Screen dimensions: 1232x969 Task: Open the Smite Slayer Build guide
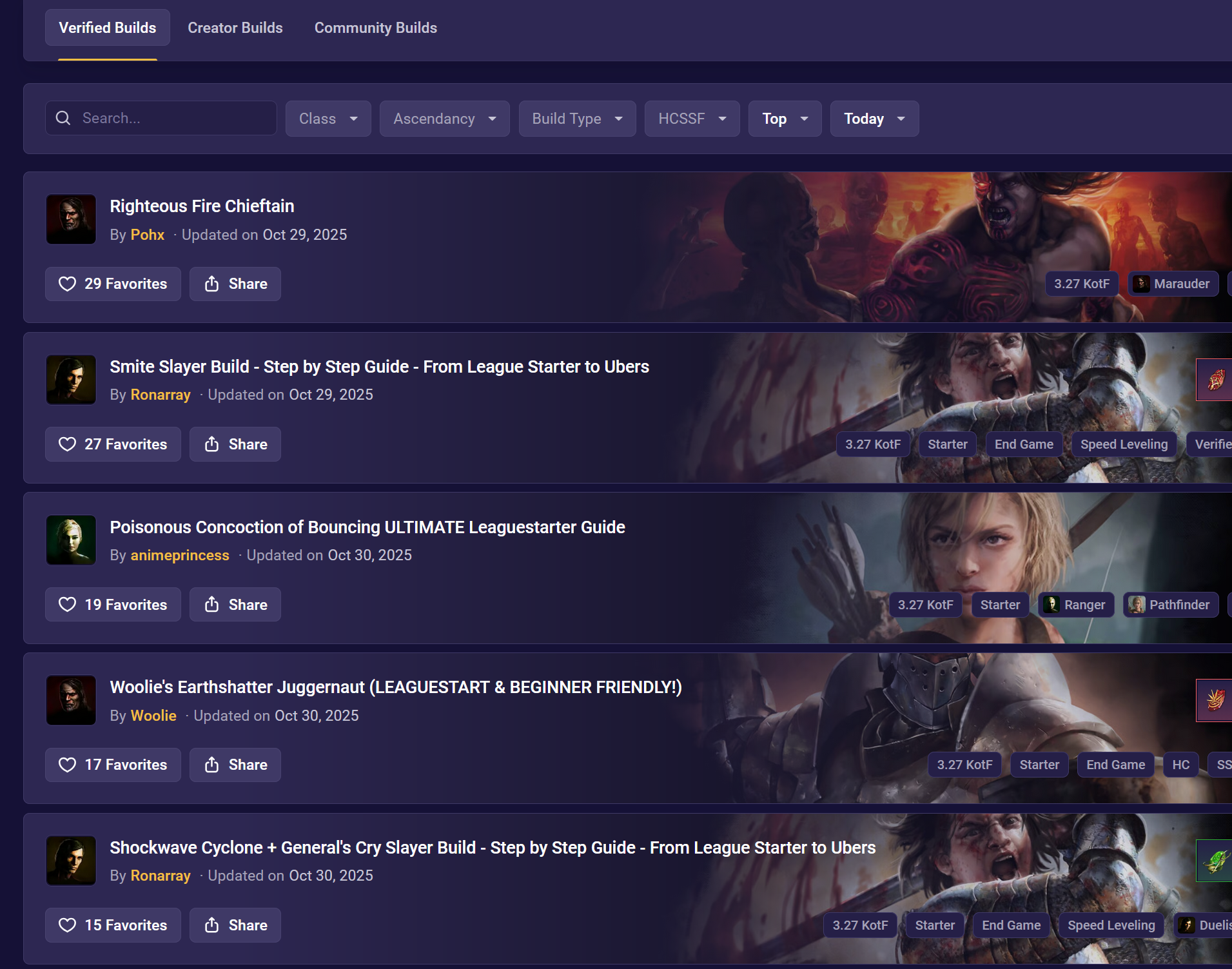(379, 367)
